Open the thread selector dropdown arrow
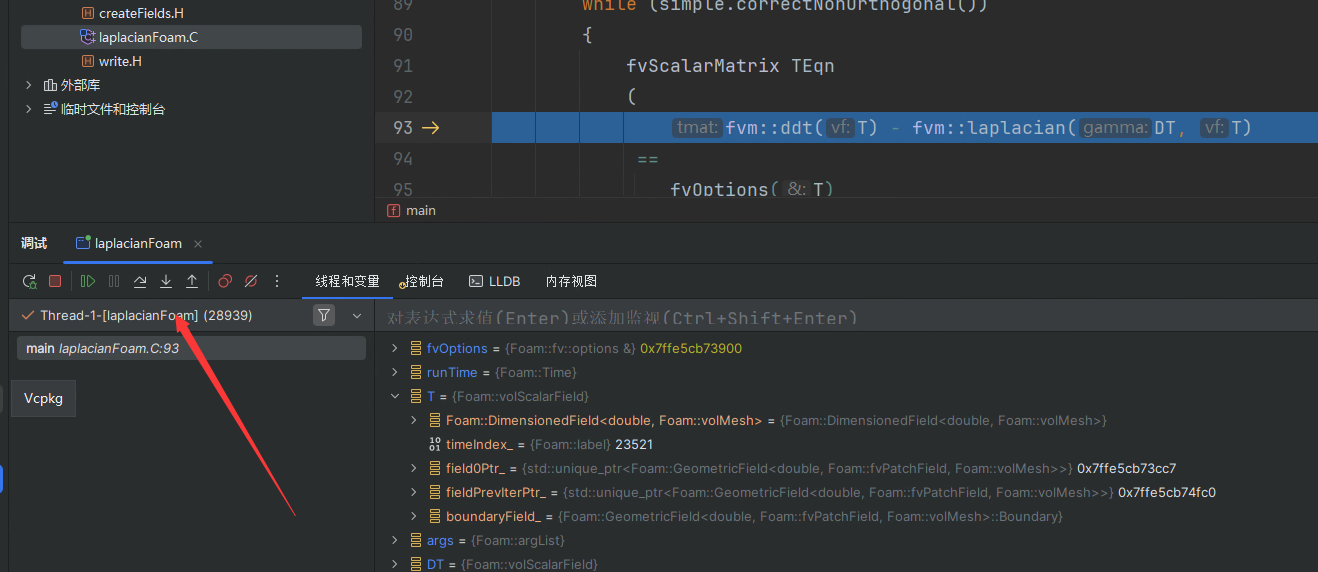The width and height of the screenshot is (1318, 572). pyautogui.click(x=357, y=316)
